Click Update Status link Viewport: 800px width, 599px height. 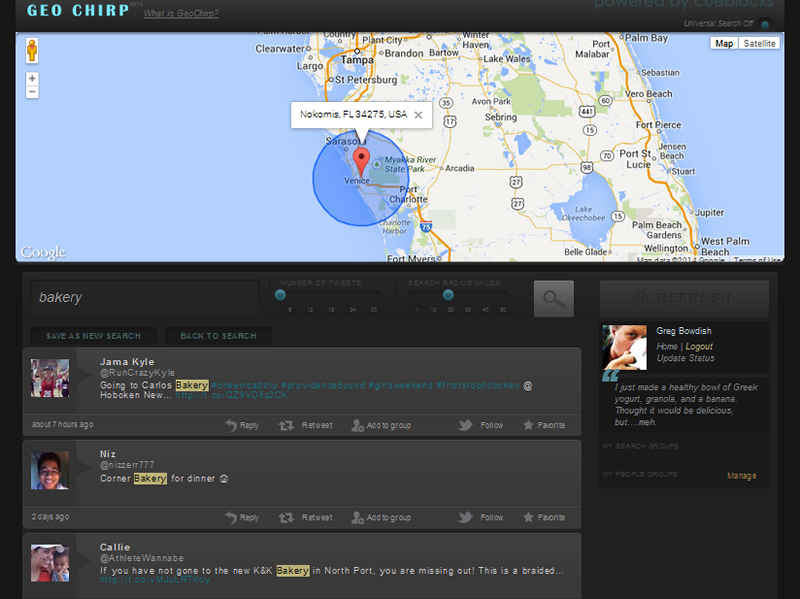click(685, 358)
